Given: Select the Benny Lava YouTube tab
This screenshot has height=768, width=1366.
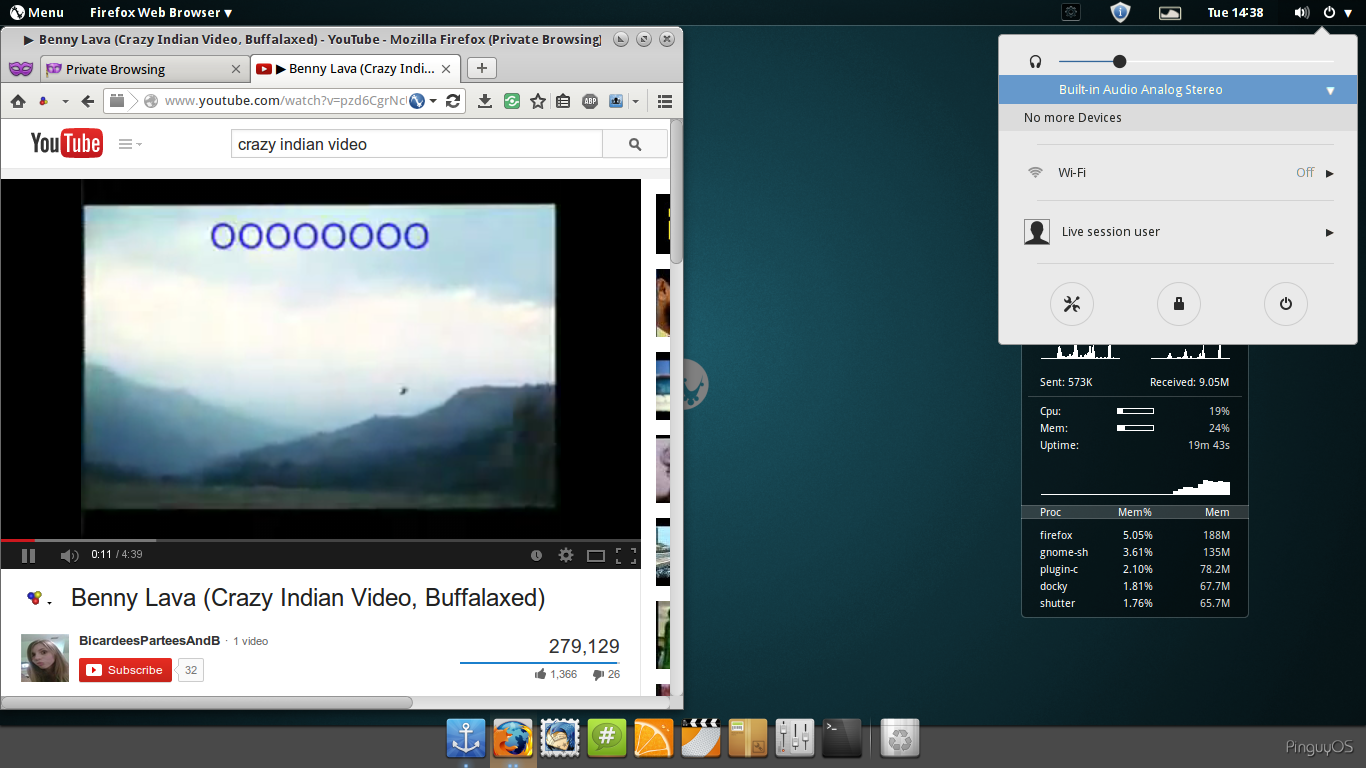Looking at the screenshot, I should coord(356,69).
